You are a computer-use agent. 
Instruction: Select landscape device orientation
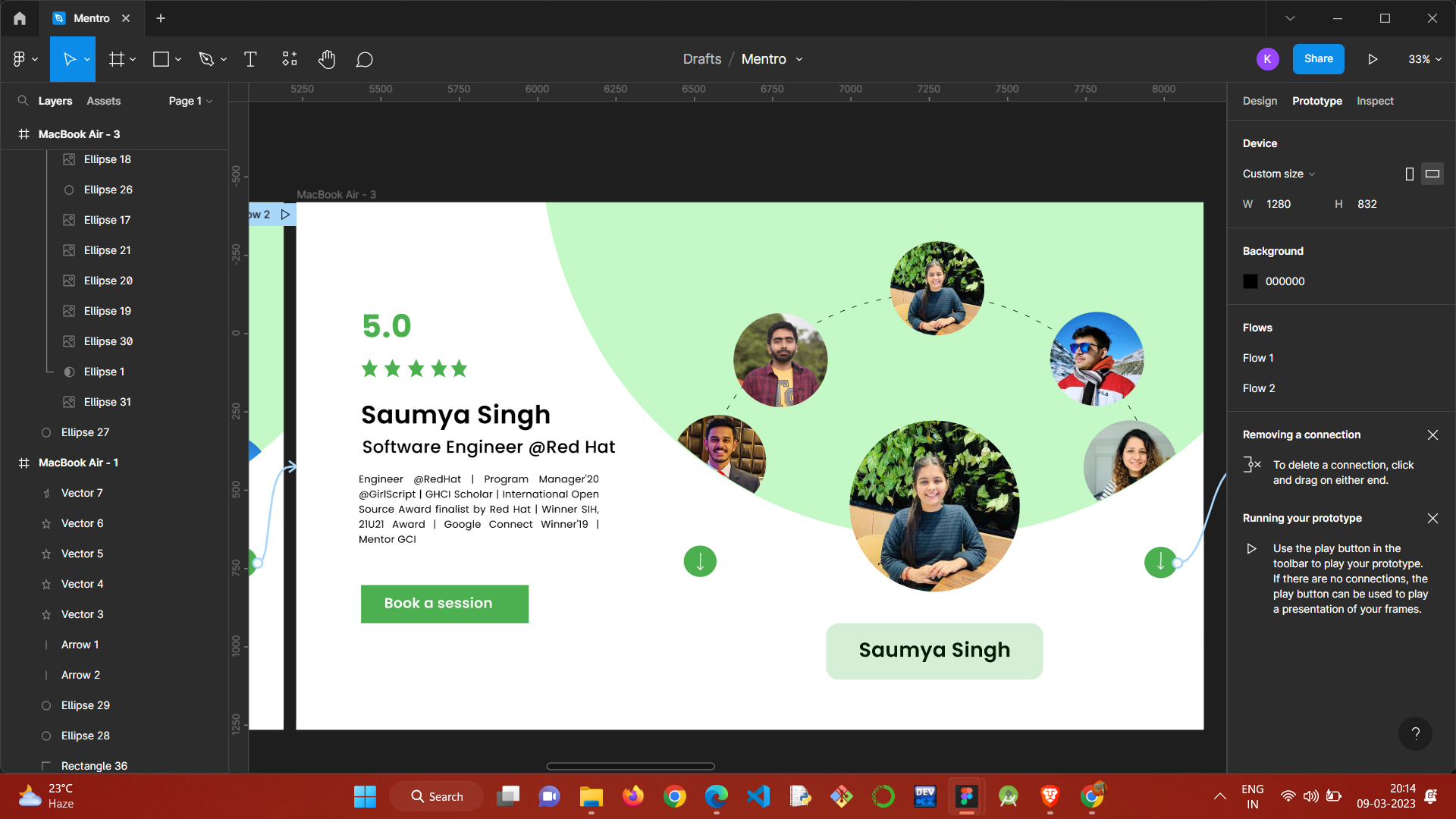(x=1432, y=174)
